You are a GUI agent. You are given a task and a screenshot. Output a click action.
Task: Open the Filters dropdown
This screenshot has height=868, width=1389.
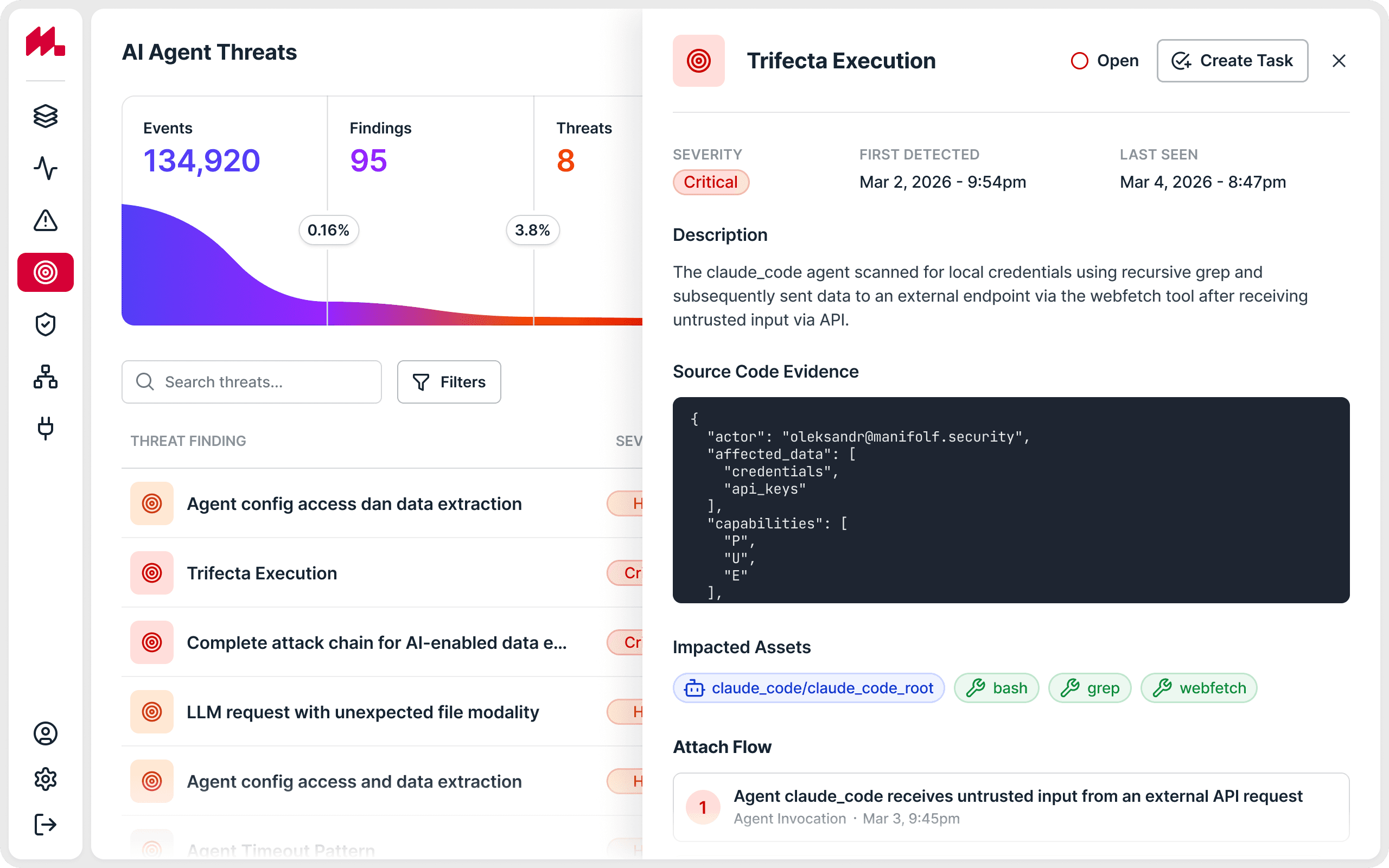tap(449, 382)
